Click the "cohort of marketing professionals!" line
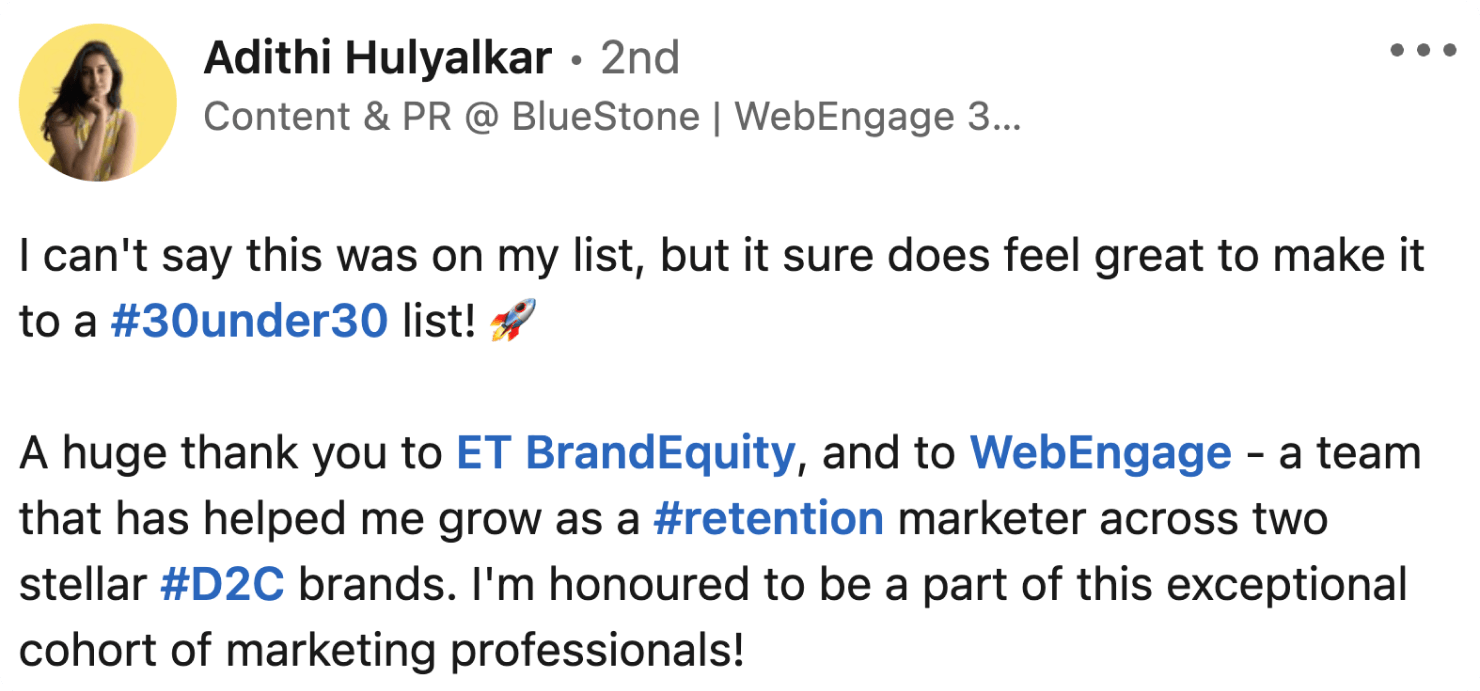The width and height of the screenshot is (1480, 691). tap(380, 650)
